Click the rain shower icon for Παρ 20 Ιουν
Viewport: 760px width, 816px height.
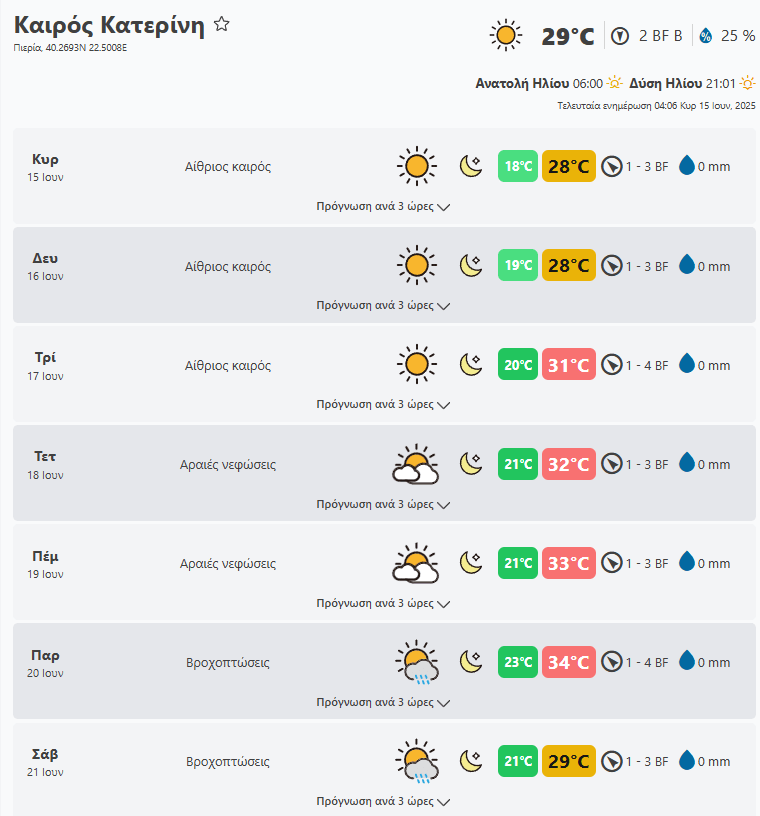pyautogui.click(x=416, y=662)
